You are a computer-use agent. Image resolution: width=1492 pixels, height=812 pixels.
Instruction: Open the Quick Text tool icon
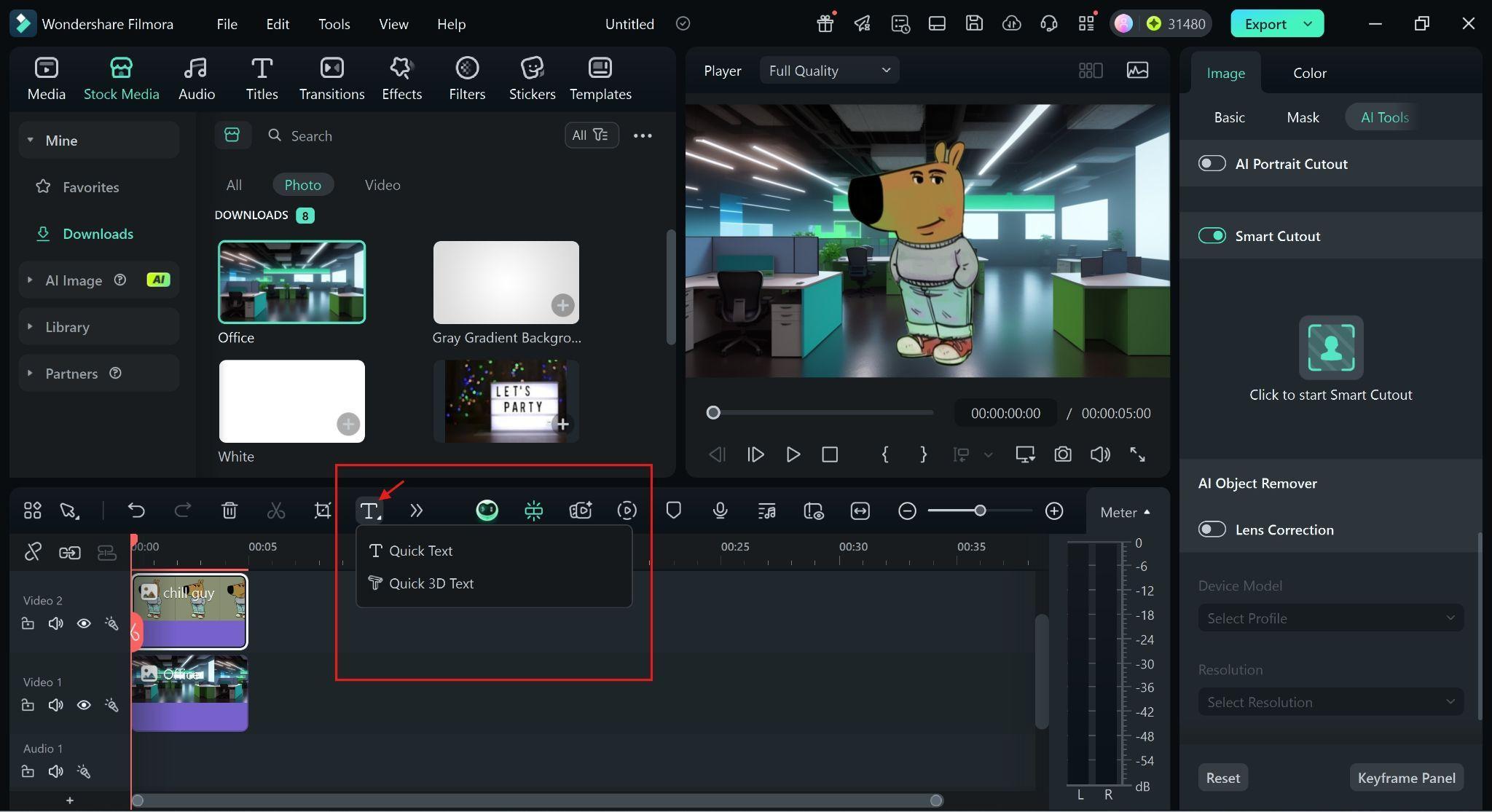tap(369, 511)
